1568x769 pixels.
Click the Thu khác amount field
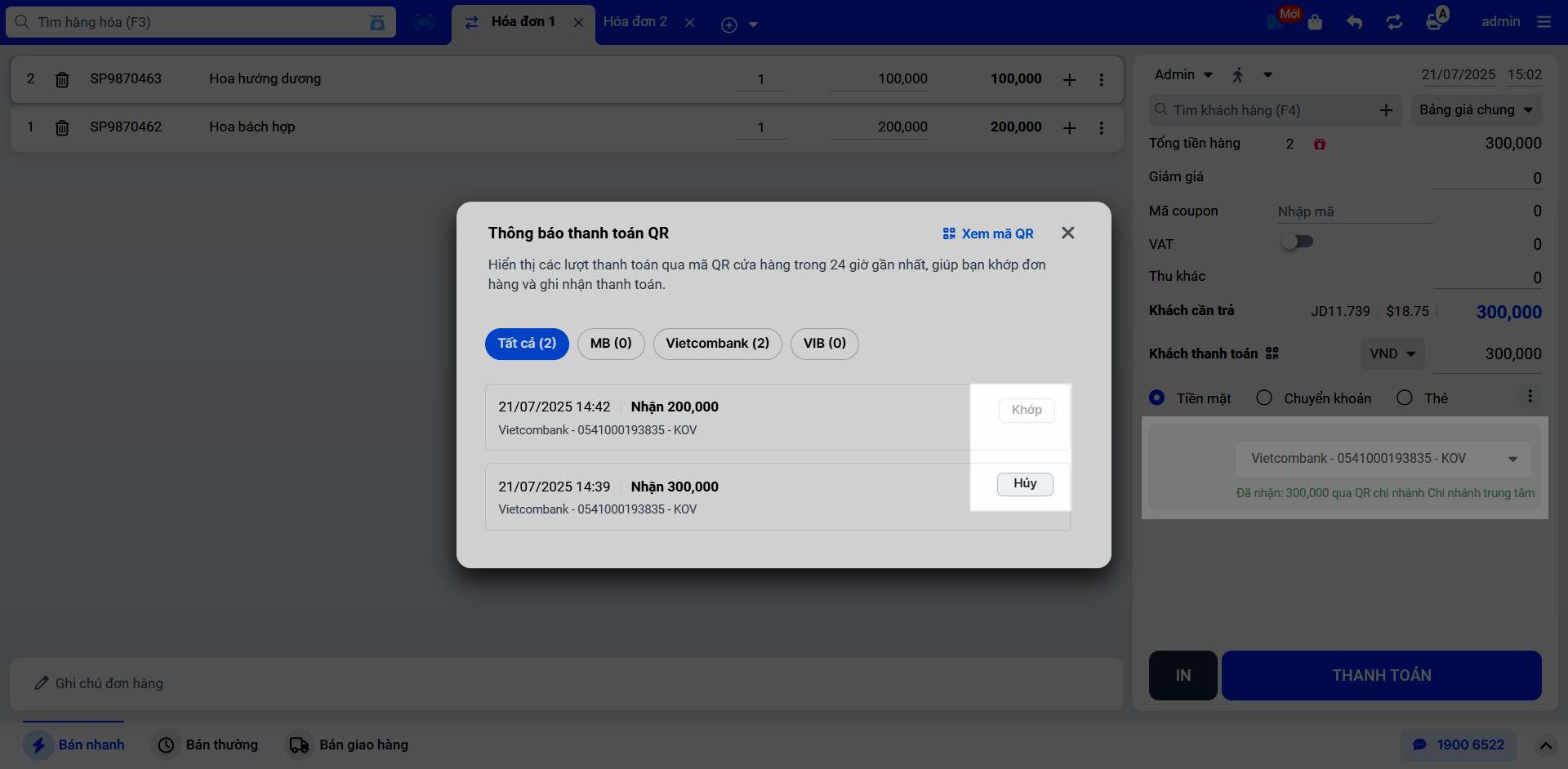(x=1488, y=278)
